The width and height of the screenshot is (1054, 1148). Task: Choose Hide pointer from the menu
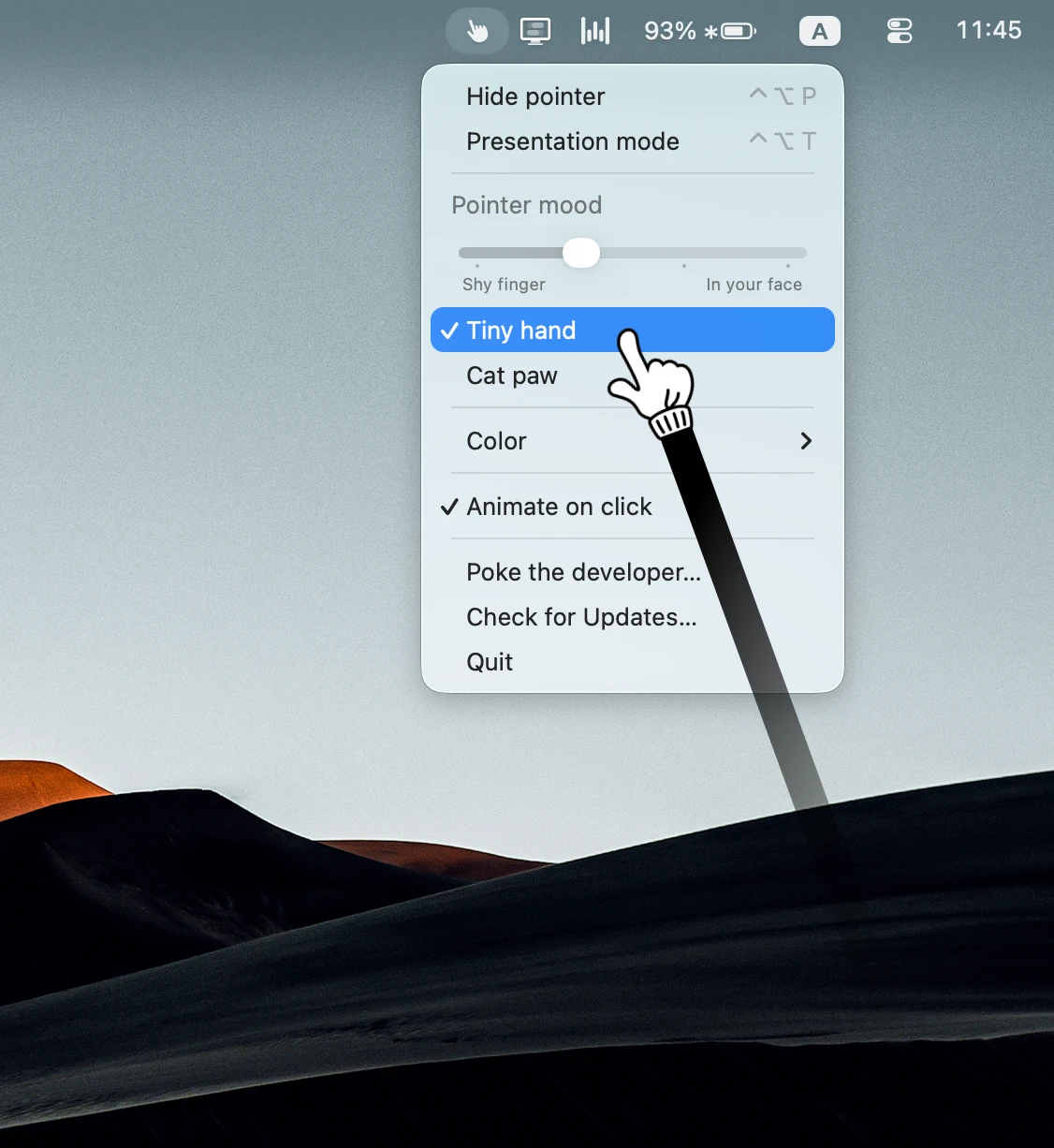(x=633, y=96)
